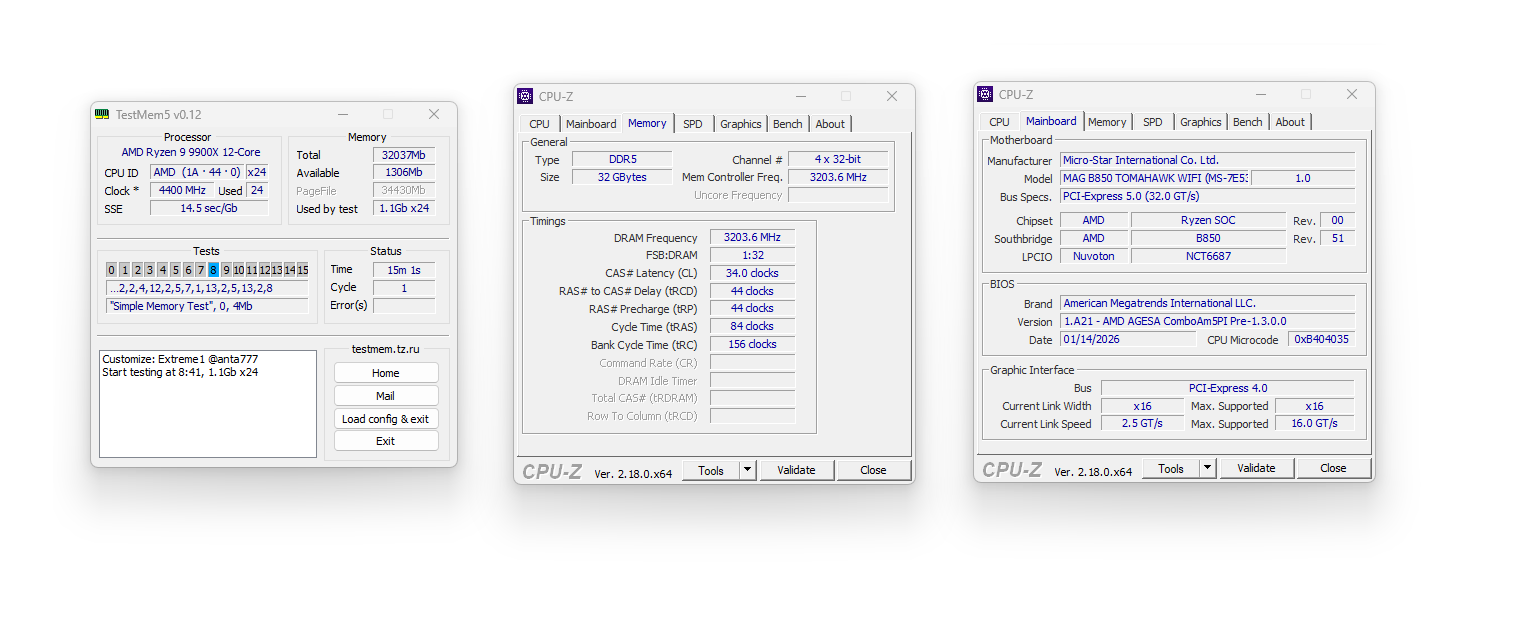Minimize the CPU-Z Mainboard window
Image resolution: width=1530 pixels, height=620 pixels.
pyautogui.click(x=1260, y=94)
